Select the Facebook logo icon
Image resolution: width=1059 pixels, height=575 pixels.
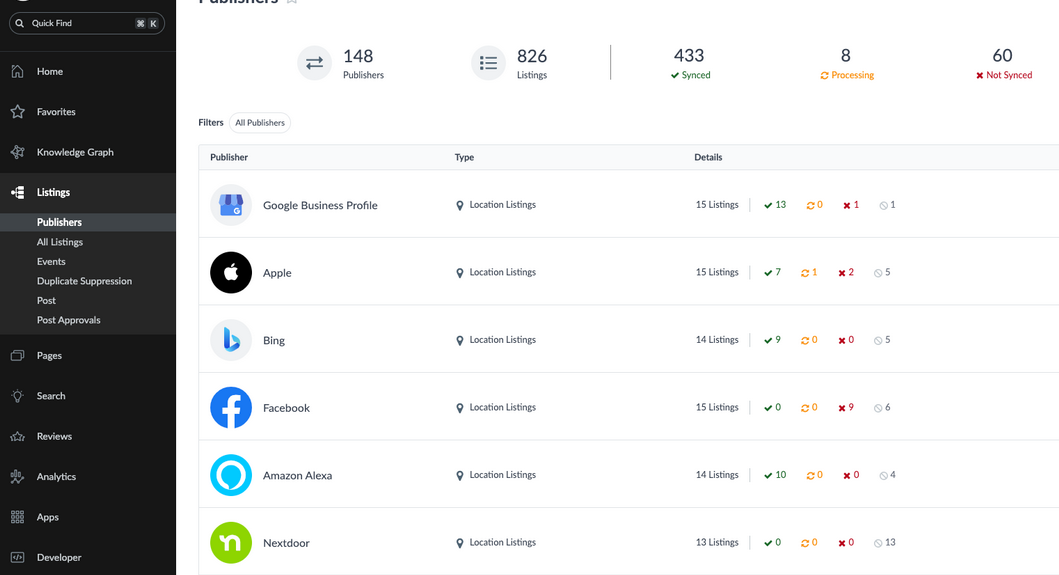(231, 407)
